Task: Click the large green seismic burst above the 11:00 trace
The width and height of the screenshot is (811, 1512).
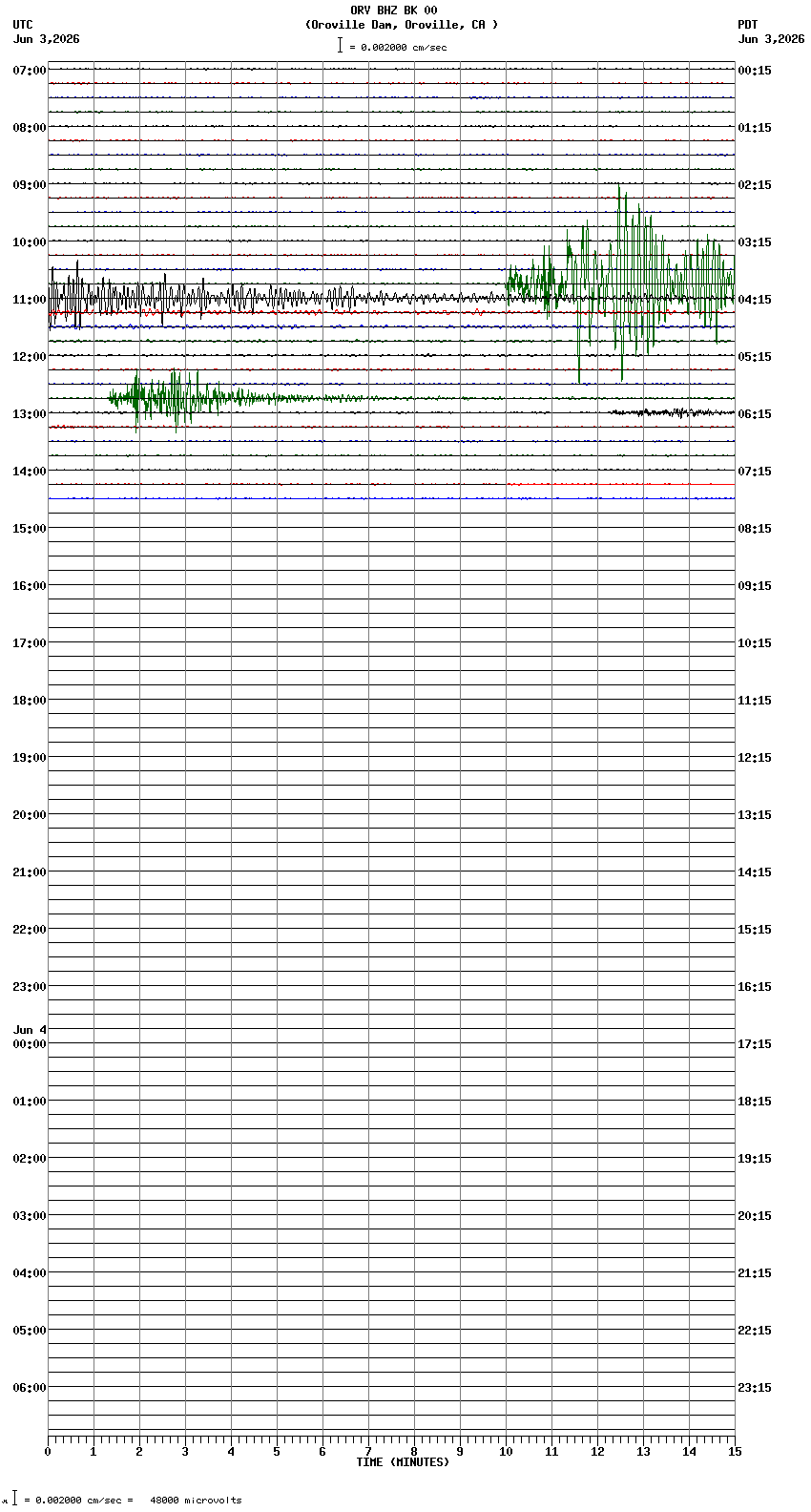Action: pos(620,283)
